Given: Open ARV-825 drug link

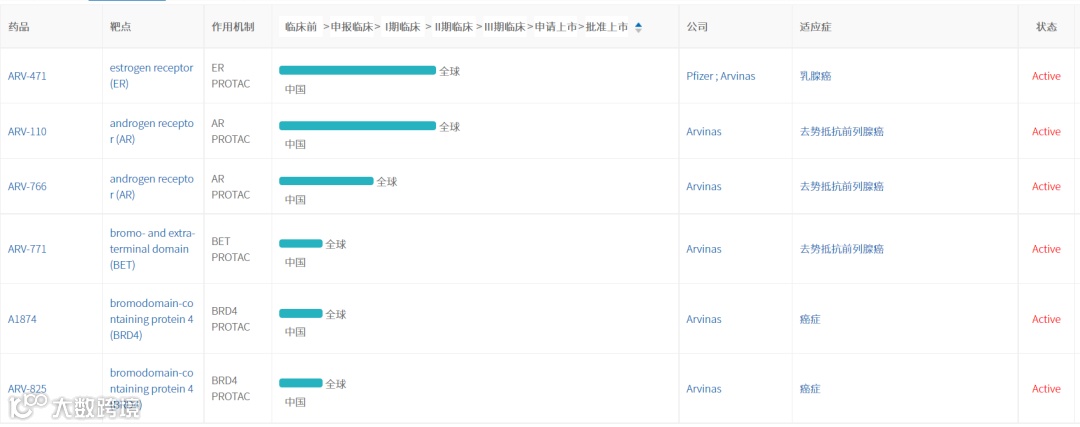Looking at the screenshot, I should coord(28,389).
